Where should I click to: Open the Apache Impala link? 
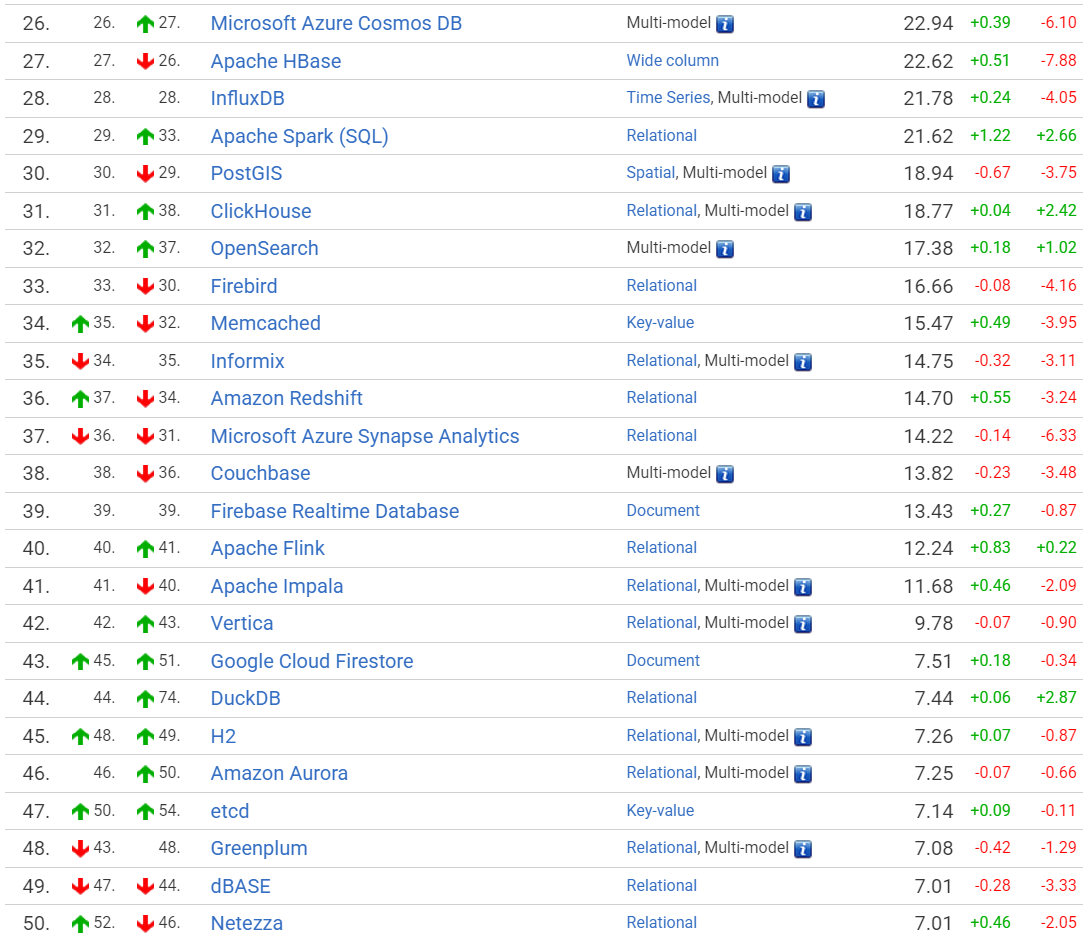277,586
